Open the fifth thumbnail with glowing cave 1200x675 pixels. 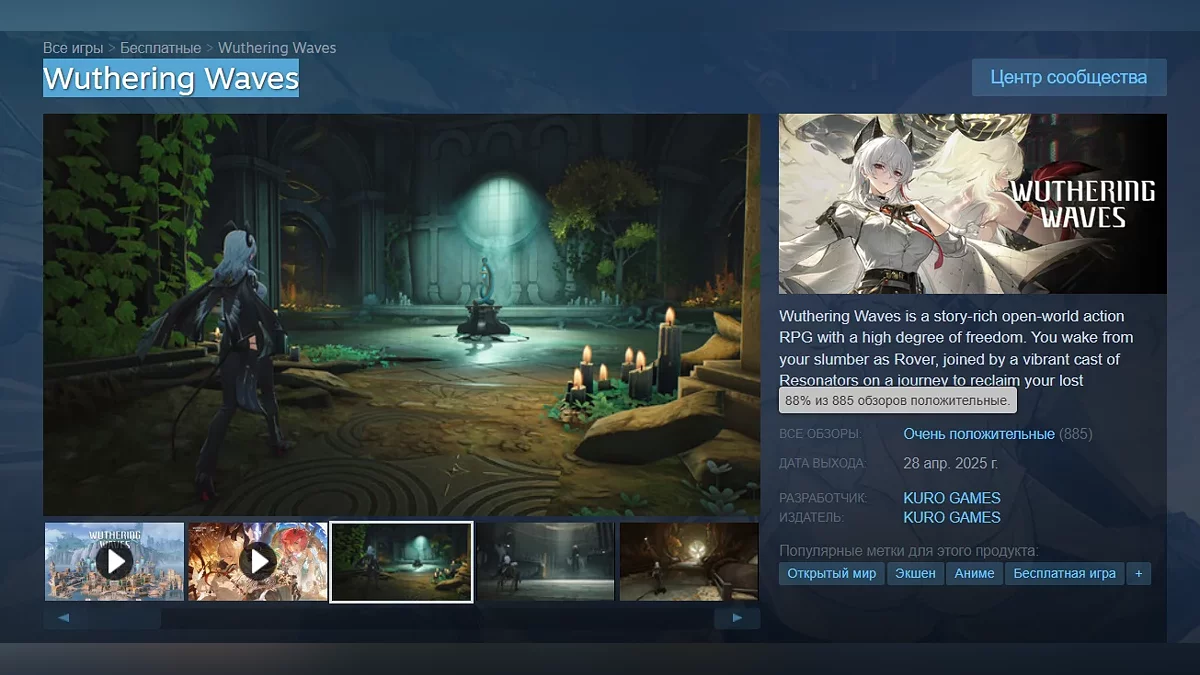[688, 561]
